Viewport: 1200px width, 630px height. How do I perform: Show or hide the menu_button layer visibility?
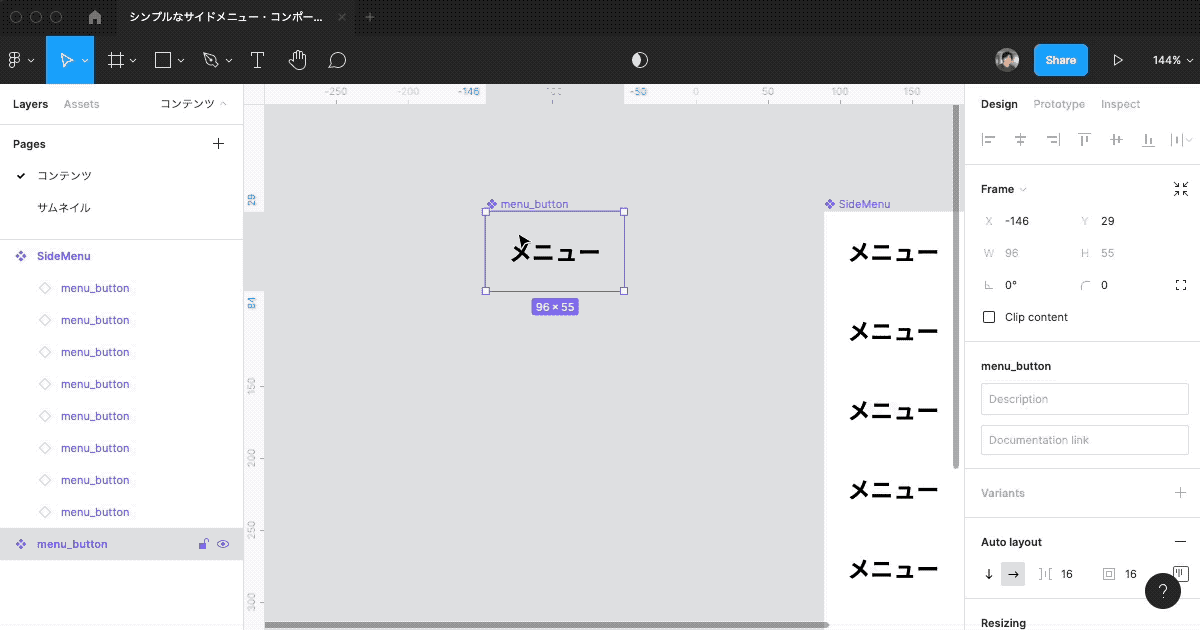pyautogui.click(x=224, y=544)
